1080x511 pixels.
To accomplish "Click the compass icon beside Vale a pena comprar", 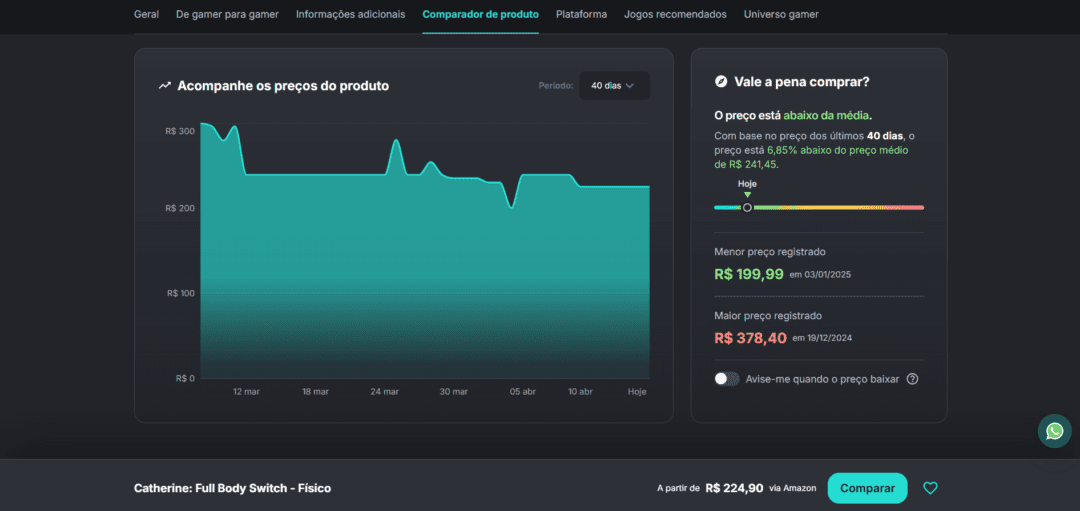I will (x=721, y=82).
